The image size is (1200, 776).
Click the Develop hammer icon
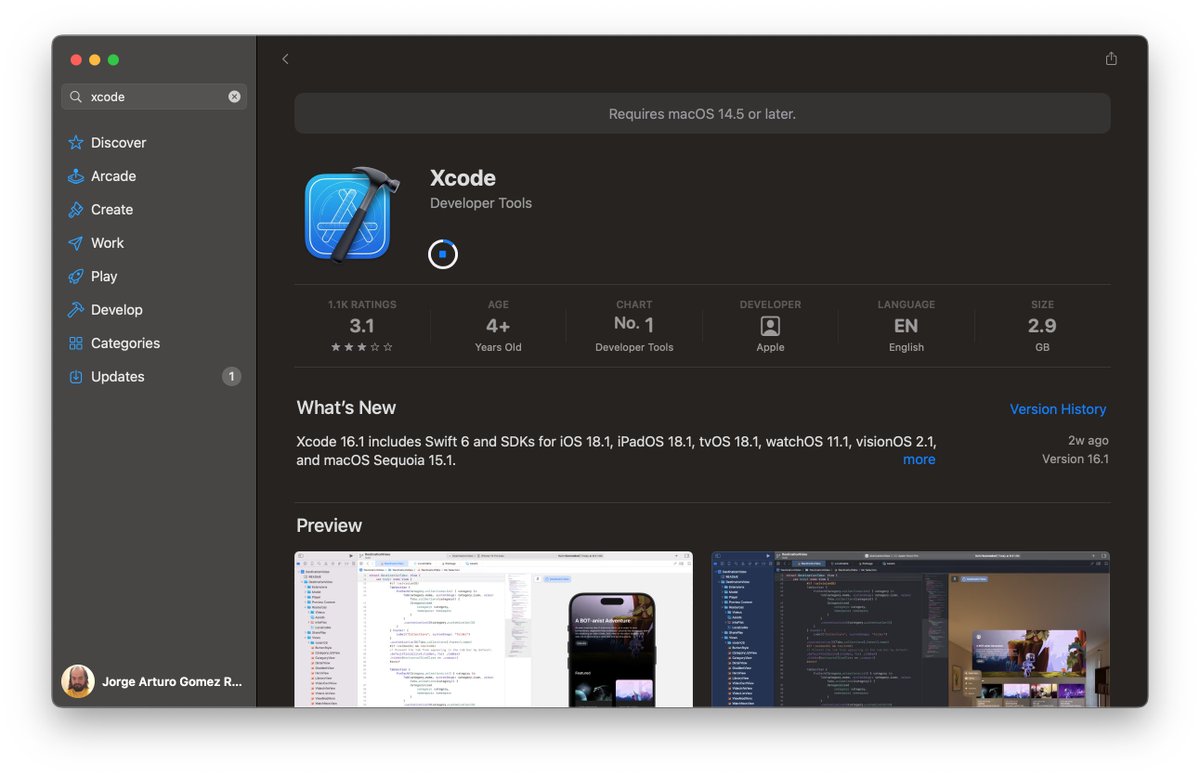76,310
